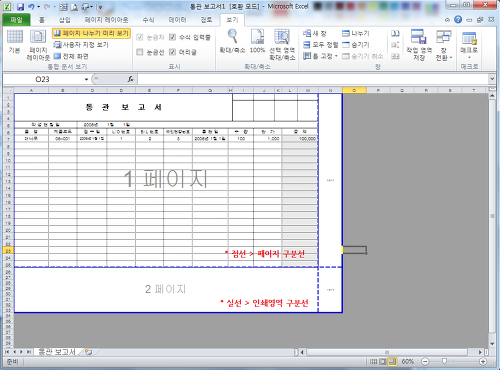
Task: Adjust the zoom slider handle
Action: 444,361
